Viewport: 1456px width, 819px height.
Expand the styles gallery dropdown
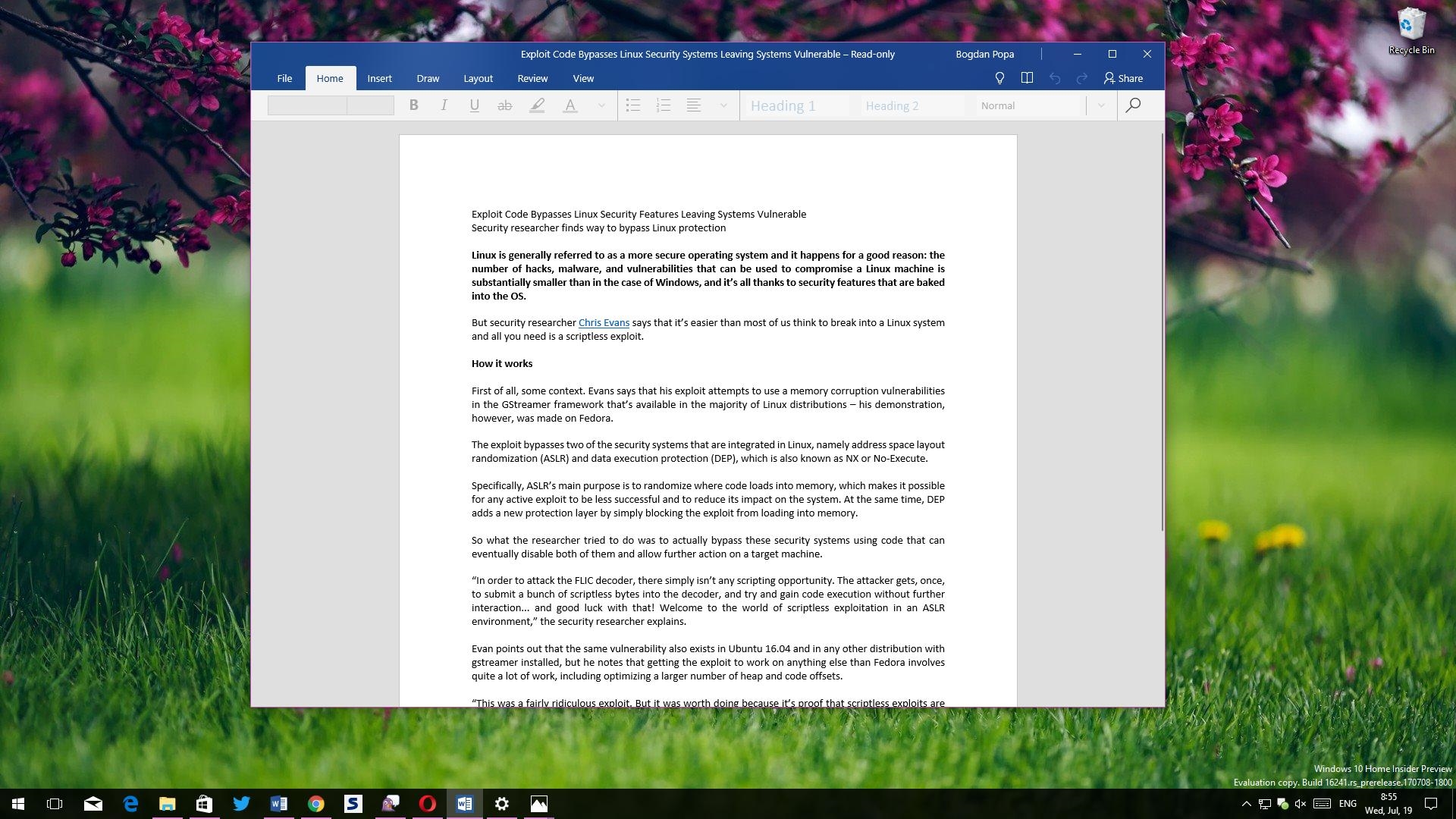coord(1101,105)
